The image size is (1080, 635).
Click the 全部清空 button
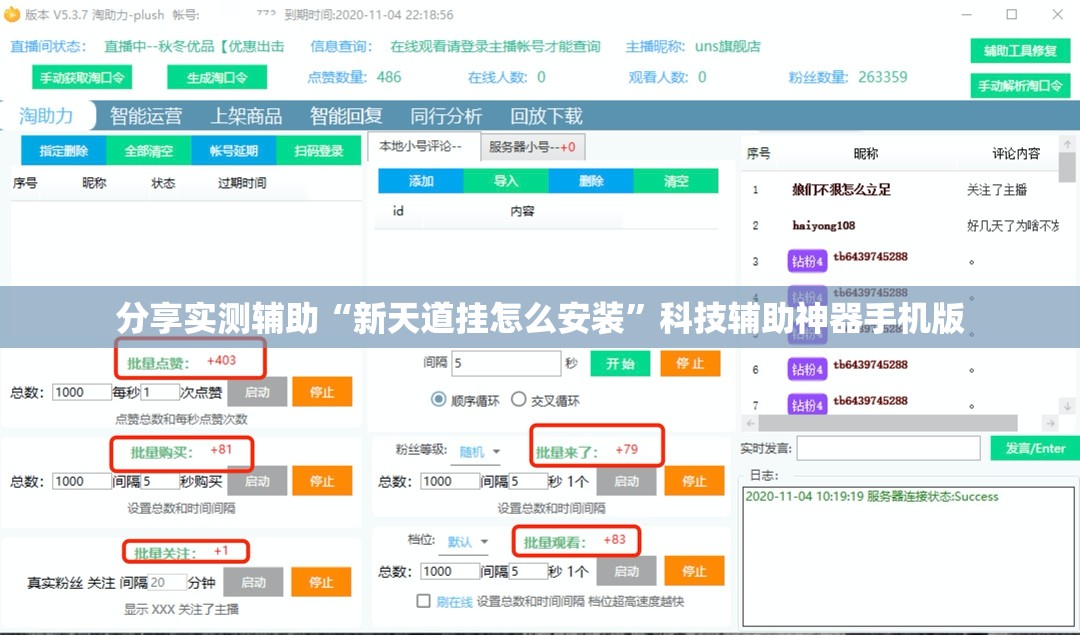pyautogui.click(x=149, y=151)
